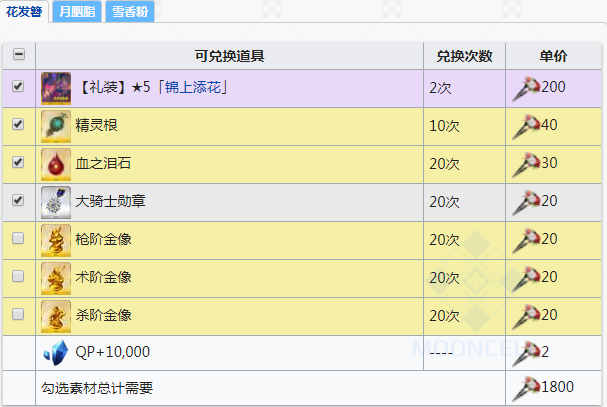Image resolution: width=607 pixels, height=407 pixels.
Task: Click the 术阶金像 gold statue icon
Action: [x=56, y=278]
